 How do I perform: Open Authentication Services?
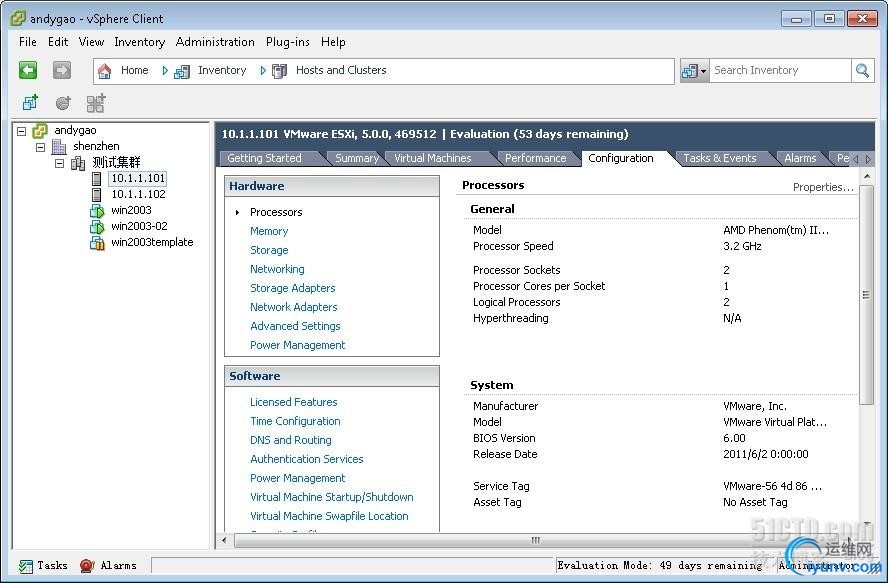[x=307, y=459]
